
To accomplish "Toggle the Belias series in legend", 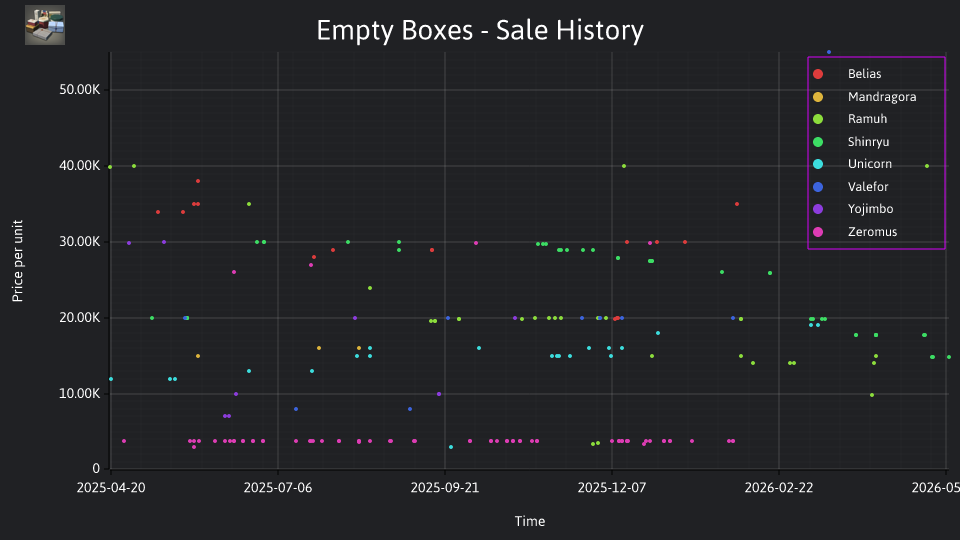I will click(864, 74).
